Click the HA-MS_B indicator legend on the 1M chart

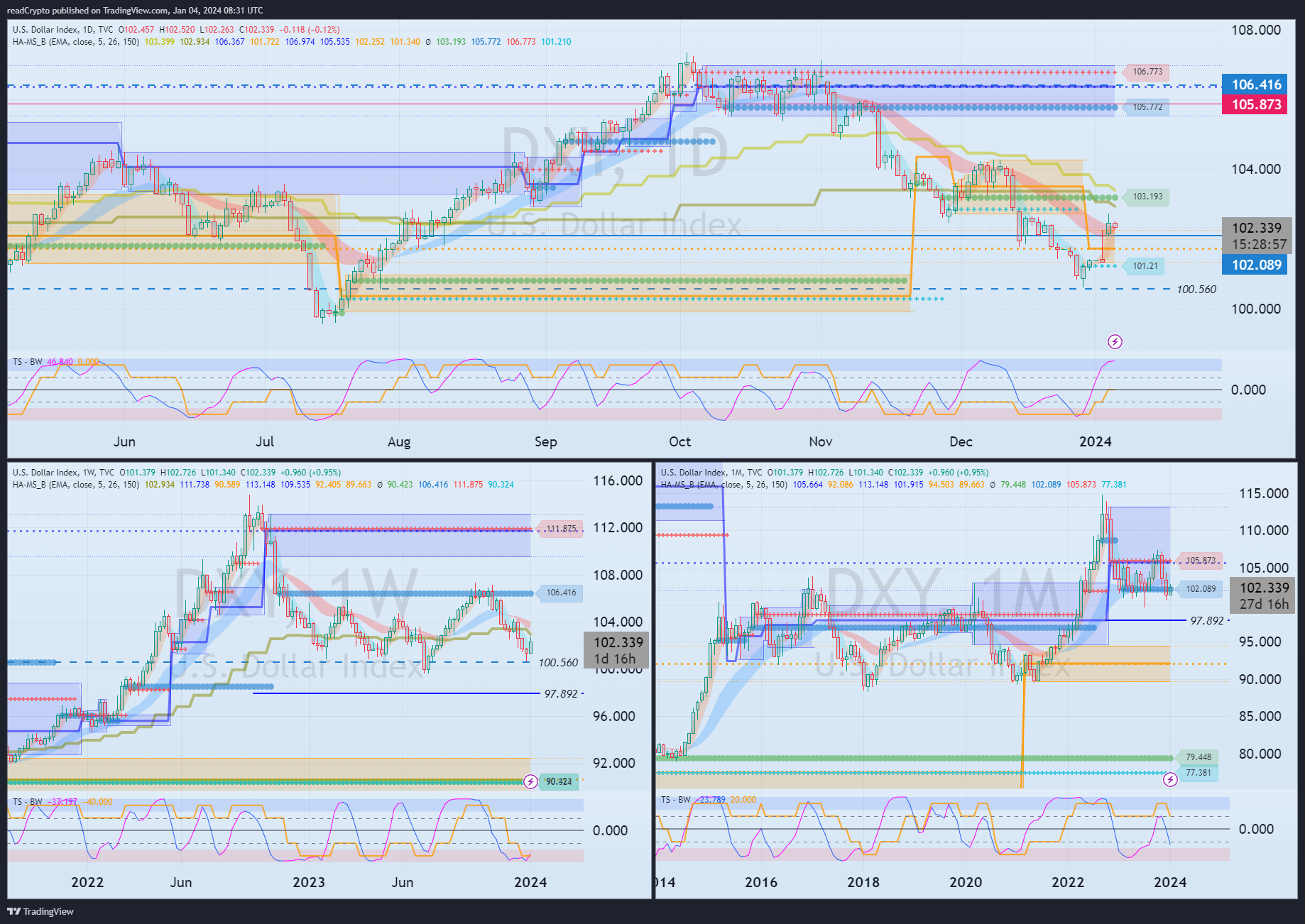click(x=724, y=485)
